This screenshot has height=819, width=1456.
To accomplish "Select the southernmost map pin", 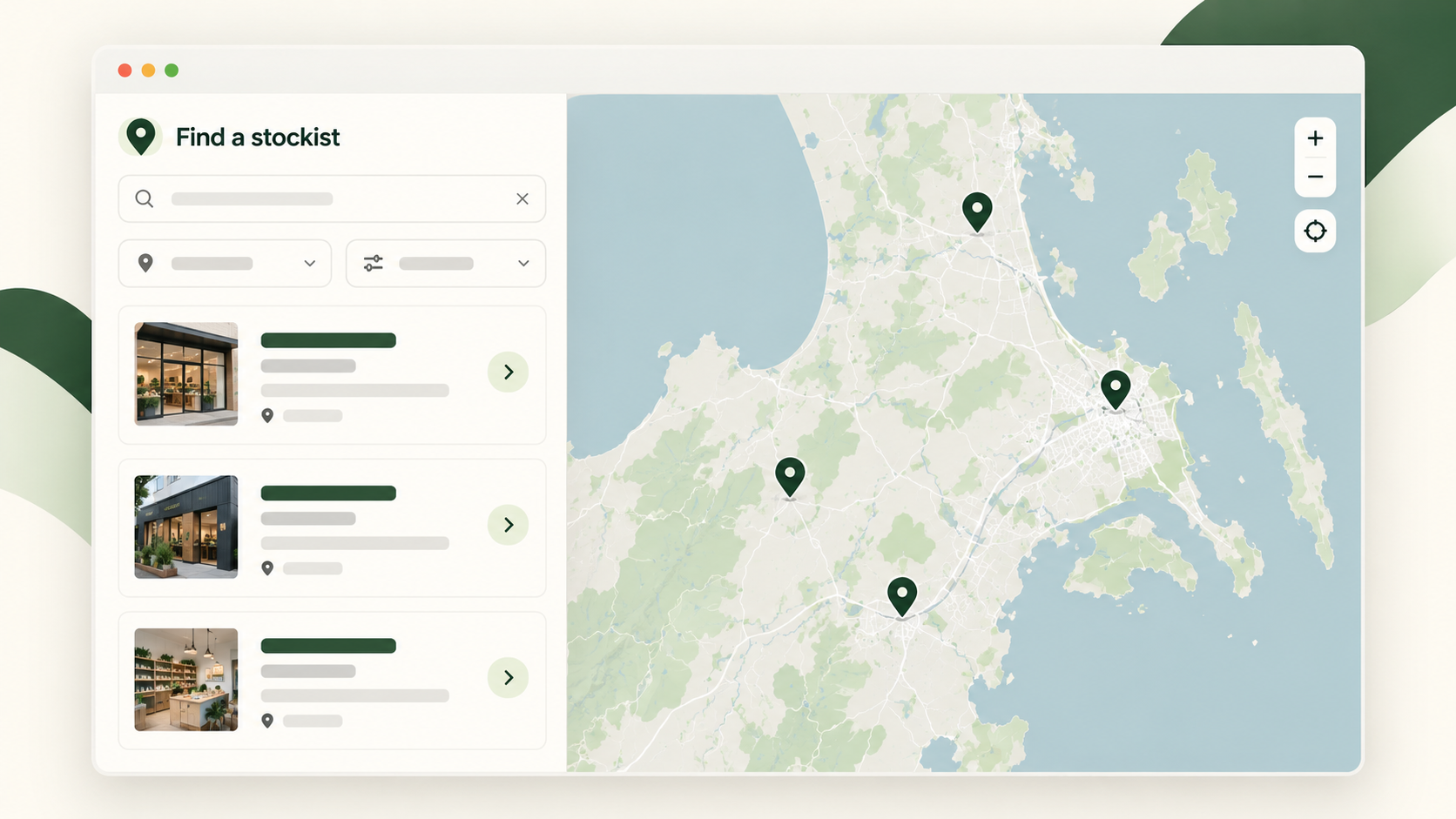I will (x=902, y=597).
